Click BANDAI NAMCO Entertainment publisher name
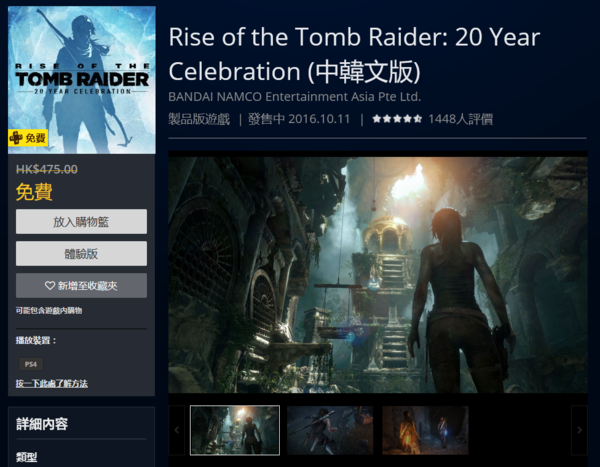The width and height of the screenshot is (600, 467). pos(294,97)
